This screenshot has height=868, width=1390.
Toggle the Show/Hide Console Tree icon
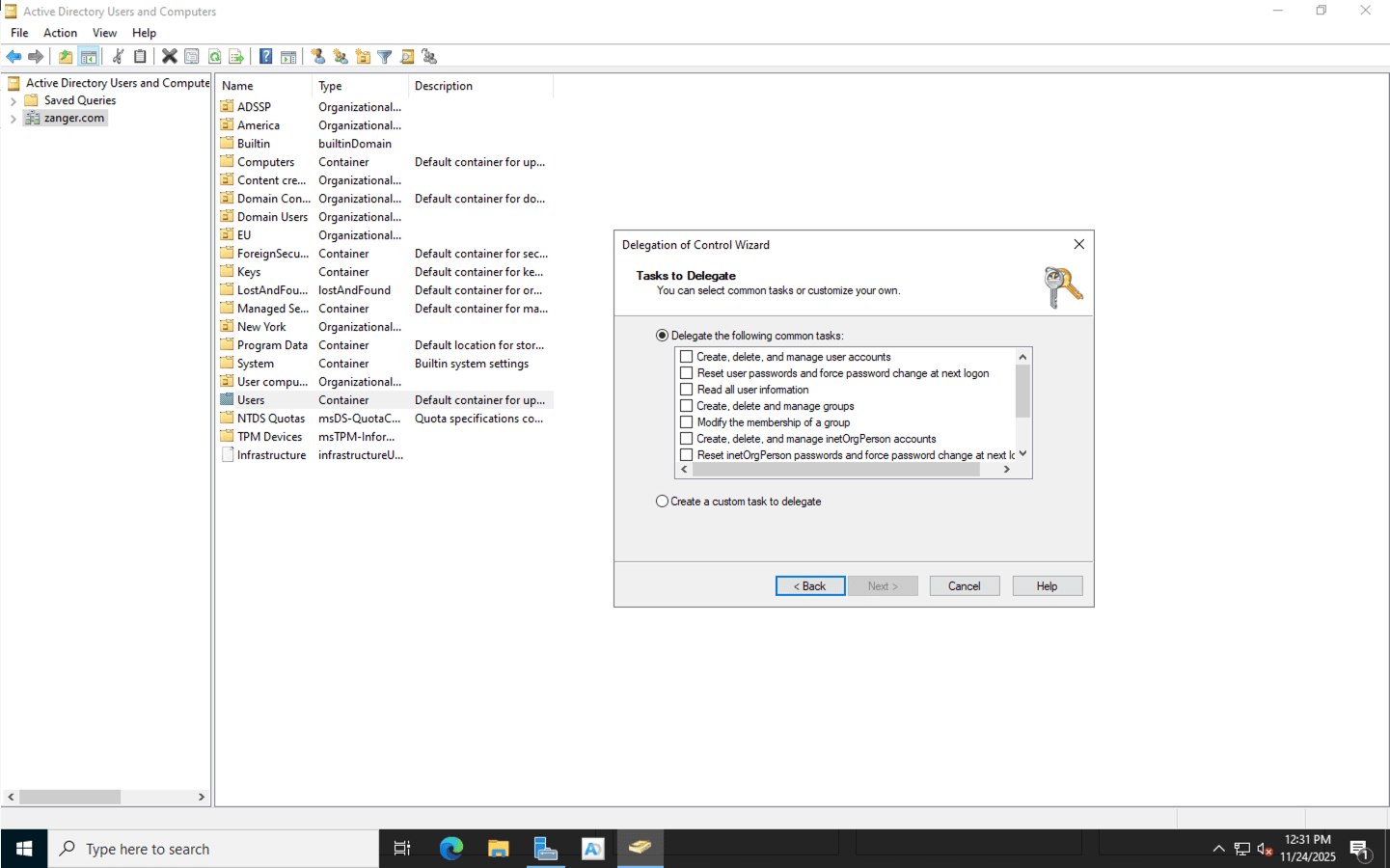pos(89,57)
